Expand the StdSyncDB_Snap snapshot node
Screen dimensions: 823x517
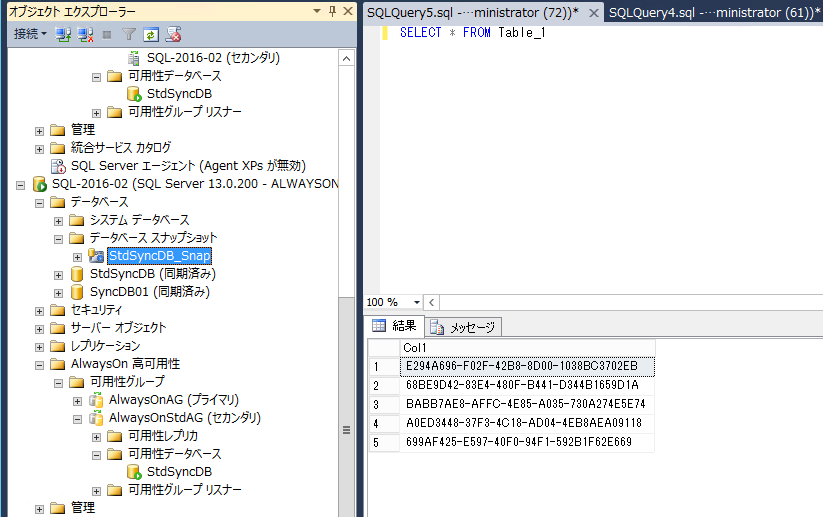coord(78,257)
